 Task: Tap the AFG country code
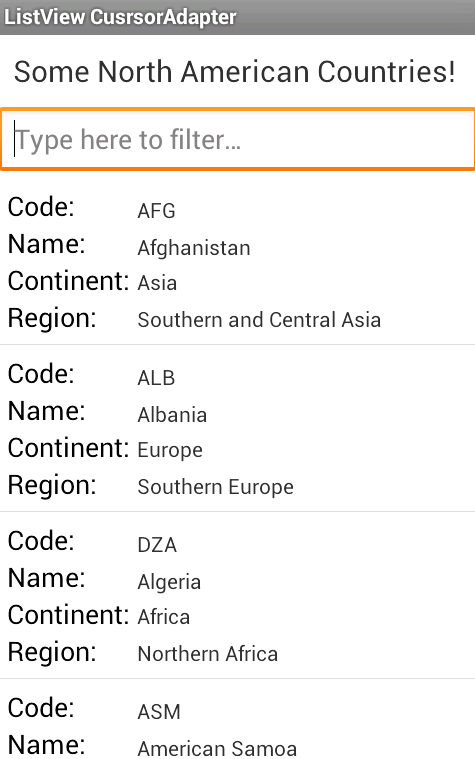(156, 211)
